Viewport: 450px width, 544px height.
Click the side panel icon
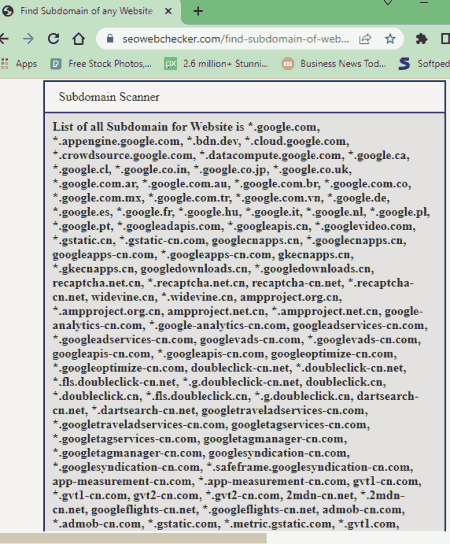coord(445,39)
